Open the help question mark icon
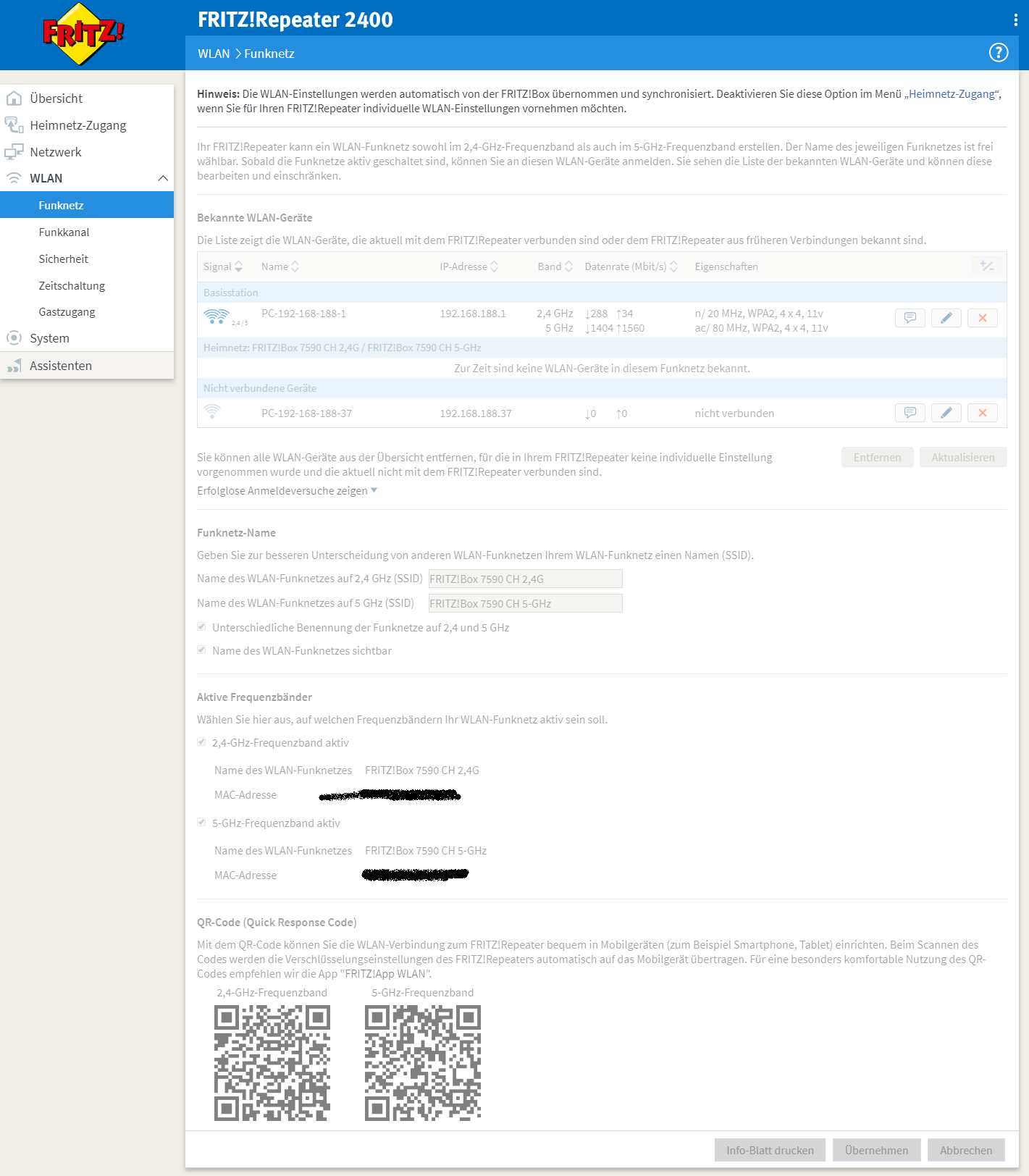The width and height of the screenshot is (1029, 1176). point(999,53)
